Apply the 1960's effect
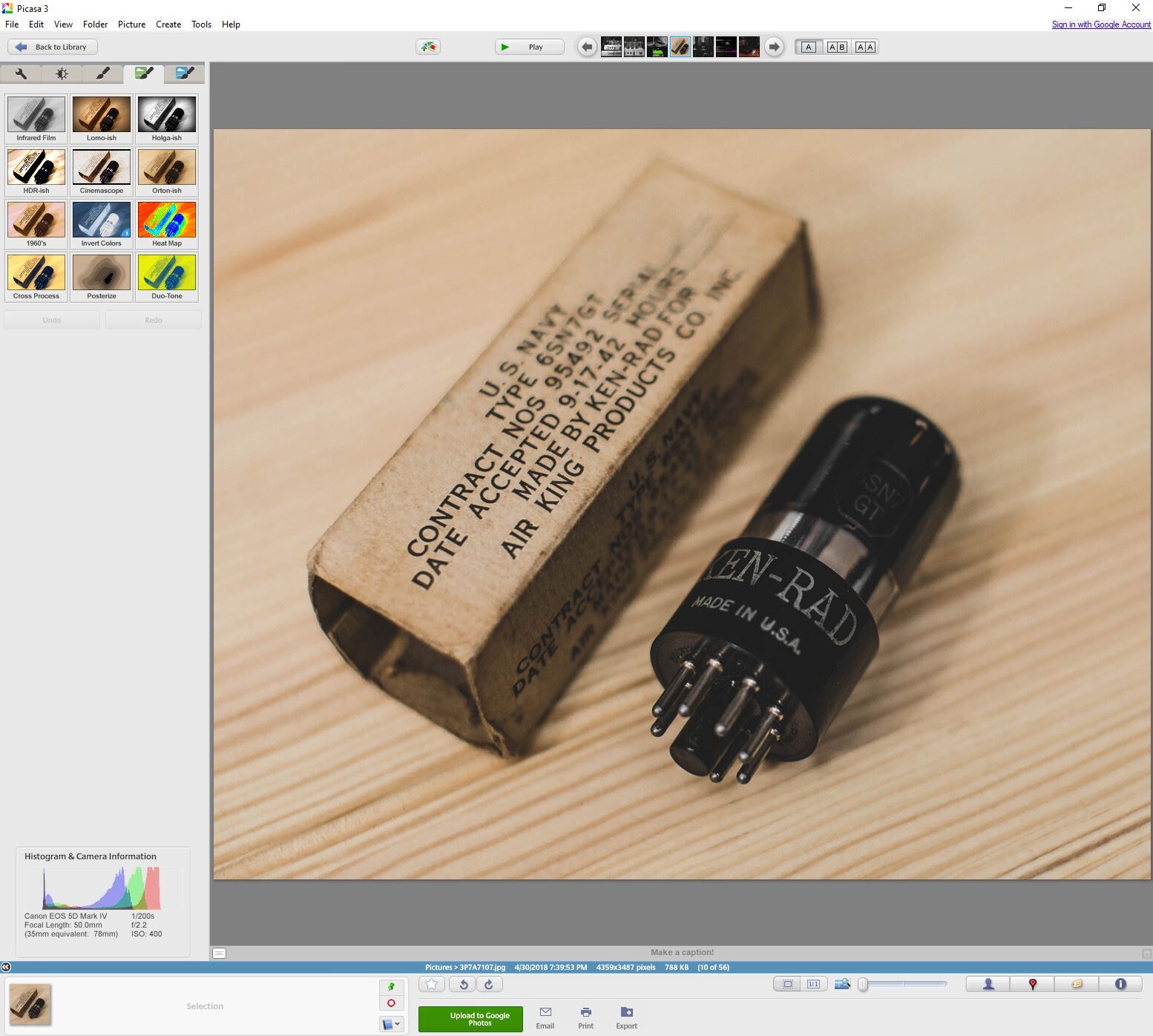 [x=36, y=224]
